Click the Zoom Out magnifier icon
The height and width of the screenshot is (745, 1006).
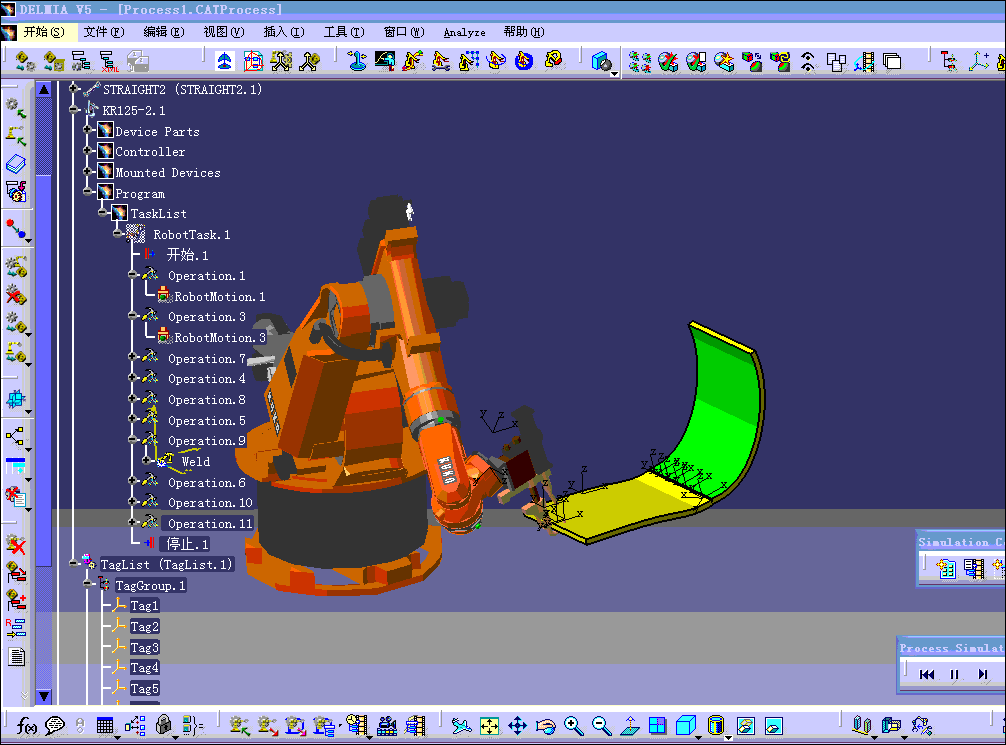(601, 726)
